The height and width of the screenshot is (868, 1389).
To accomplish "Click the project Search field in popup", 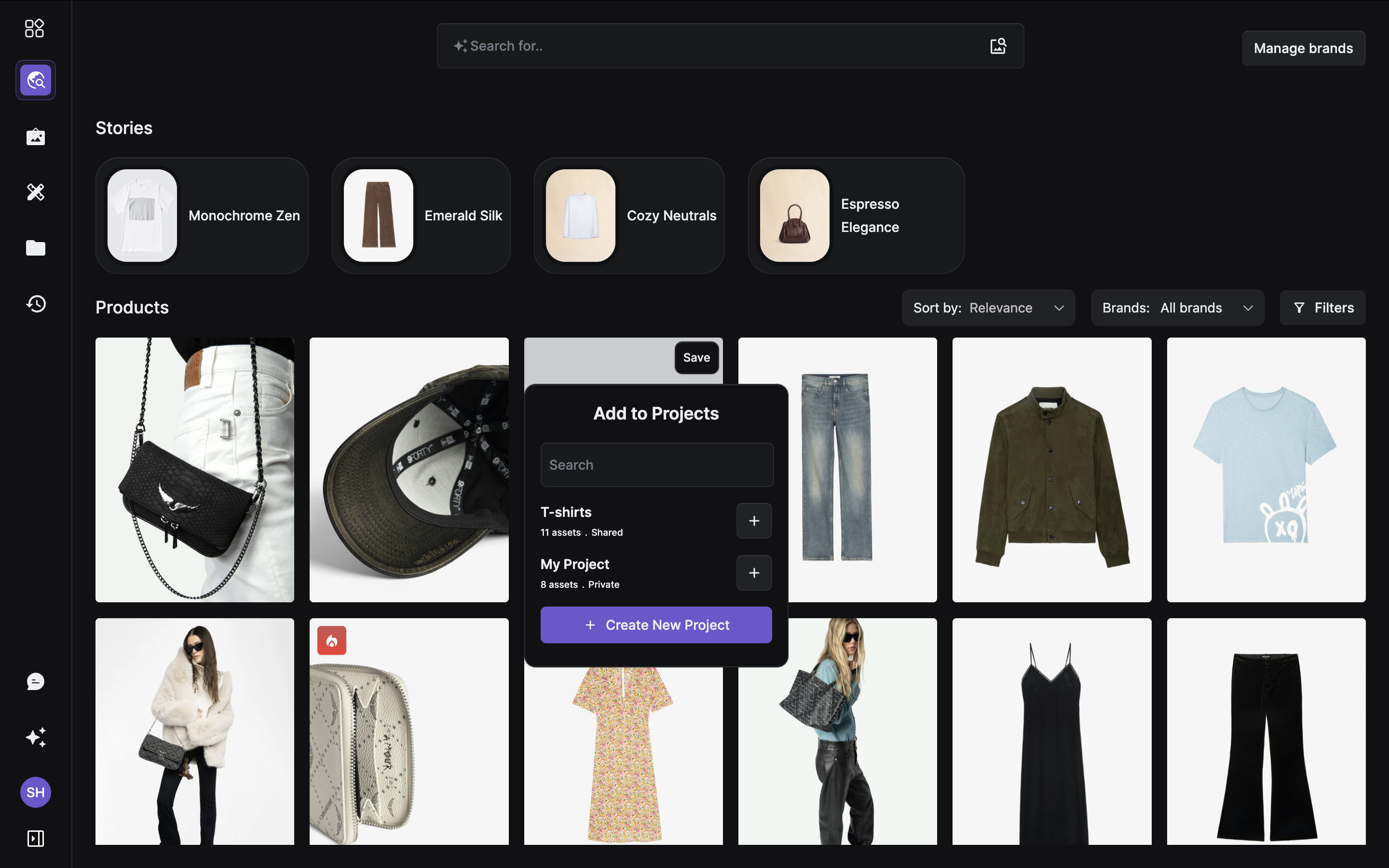I will pyautogui.click(x=656, y=465).
